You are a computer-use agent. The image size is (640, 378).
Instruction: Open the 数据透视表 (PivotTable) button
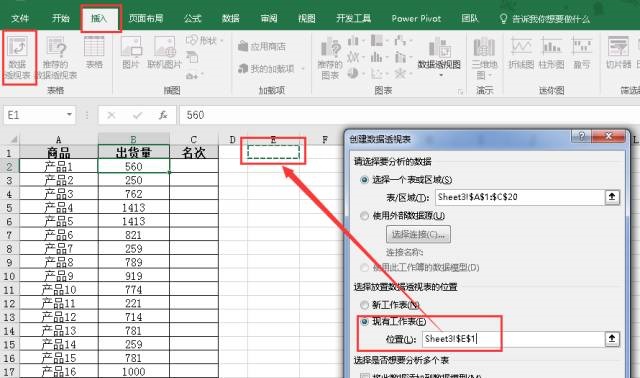(18, 58)
